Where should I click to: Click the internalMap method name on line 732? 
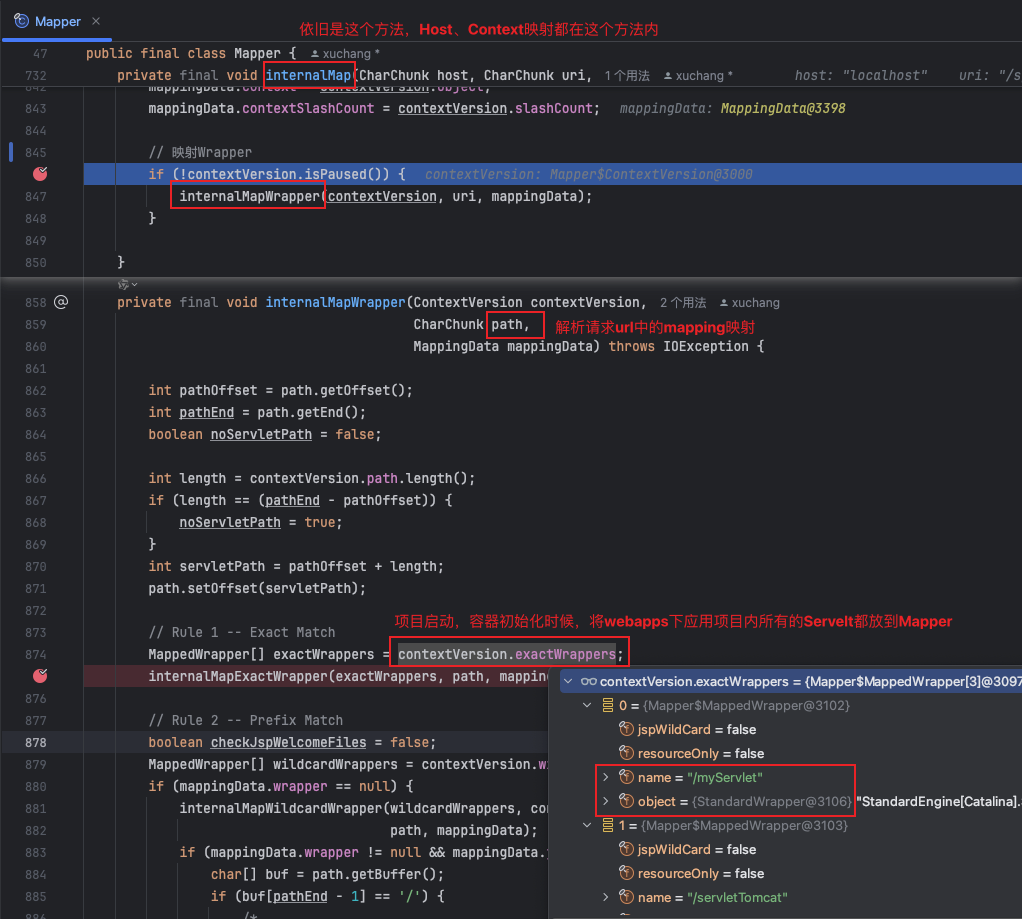pos(308,76)
